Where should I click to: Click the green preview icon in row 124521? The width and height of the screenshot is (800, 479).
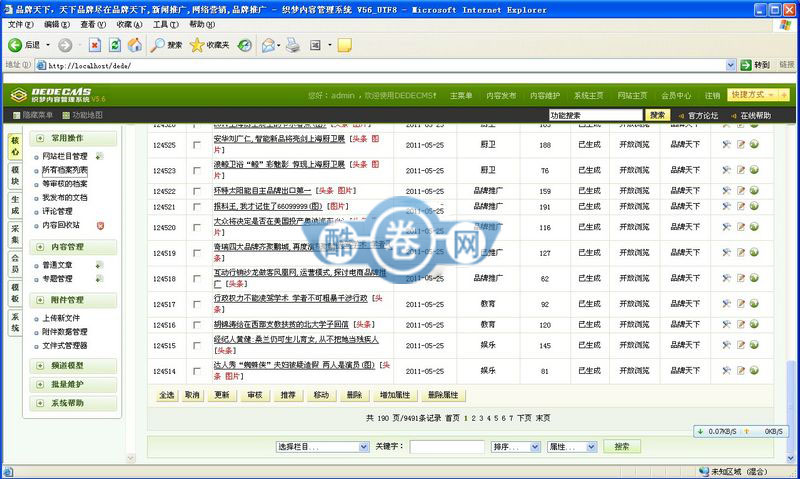(x=754, y=206)
